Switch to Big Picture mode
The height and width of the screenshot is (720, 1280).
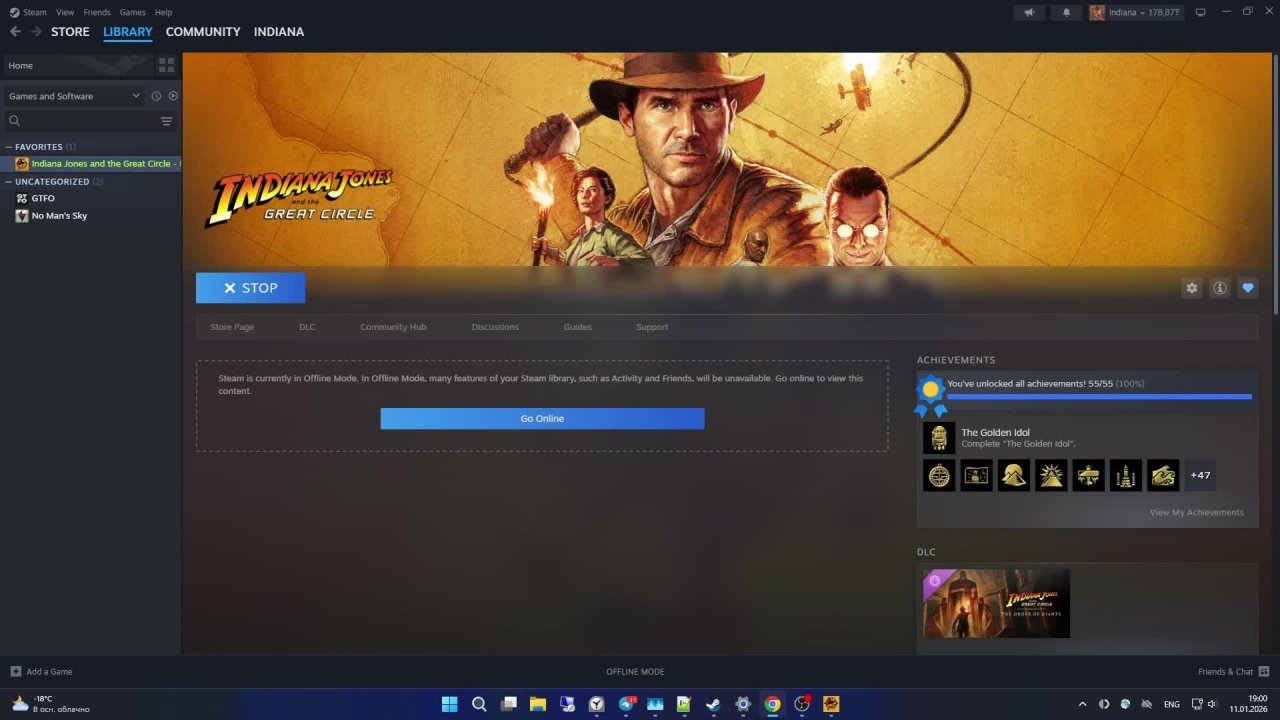[x=1201, y=12]
